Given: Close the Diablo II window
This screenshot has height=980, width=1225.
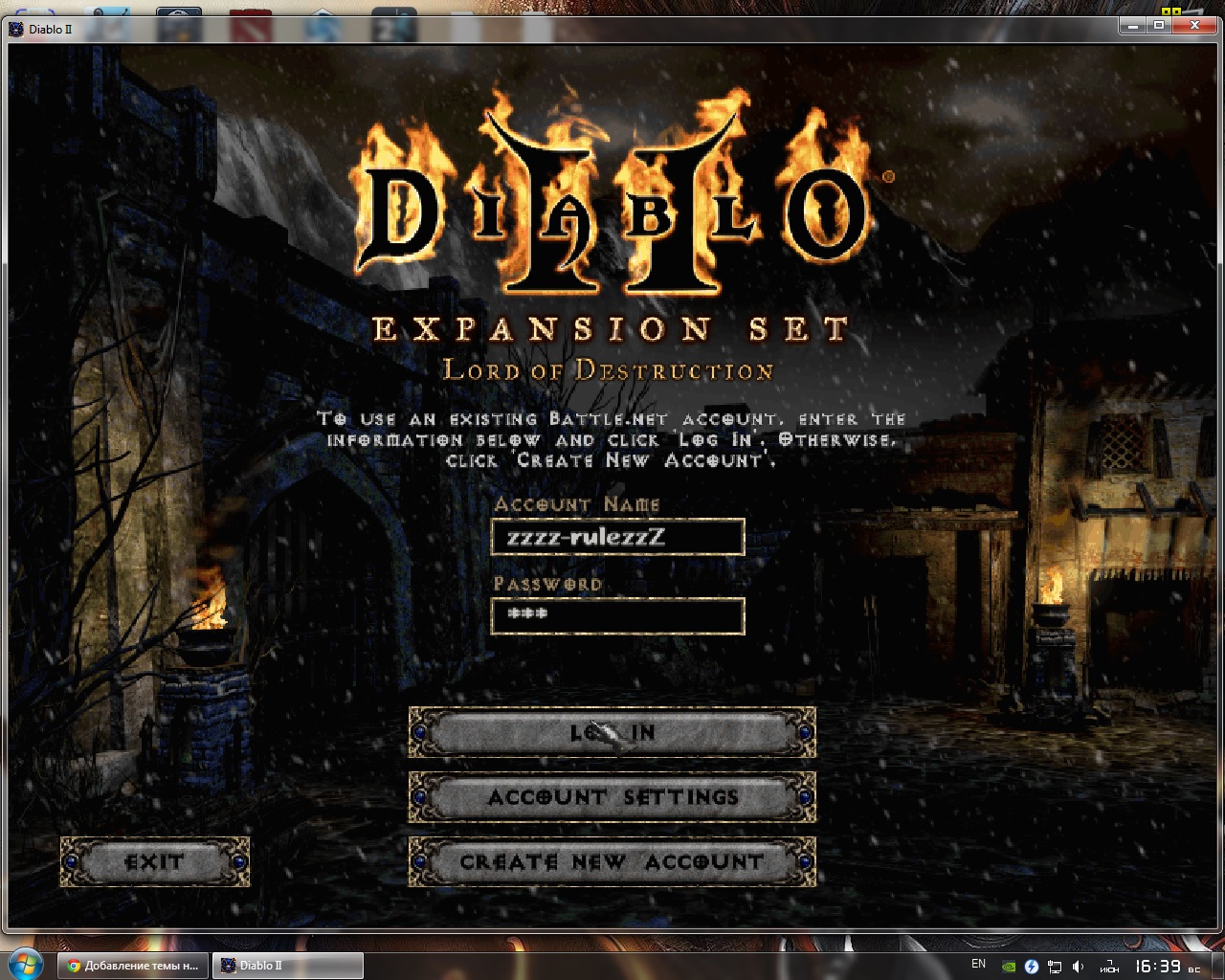Looking at the screenshot, I should point(1194,26).
